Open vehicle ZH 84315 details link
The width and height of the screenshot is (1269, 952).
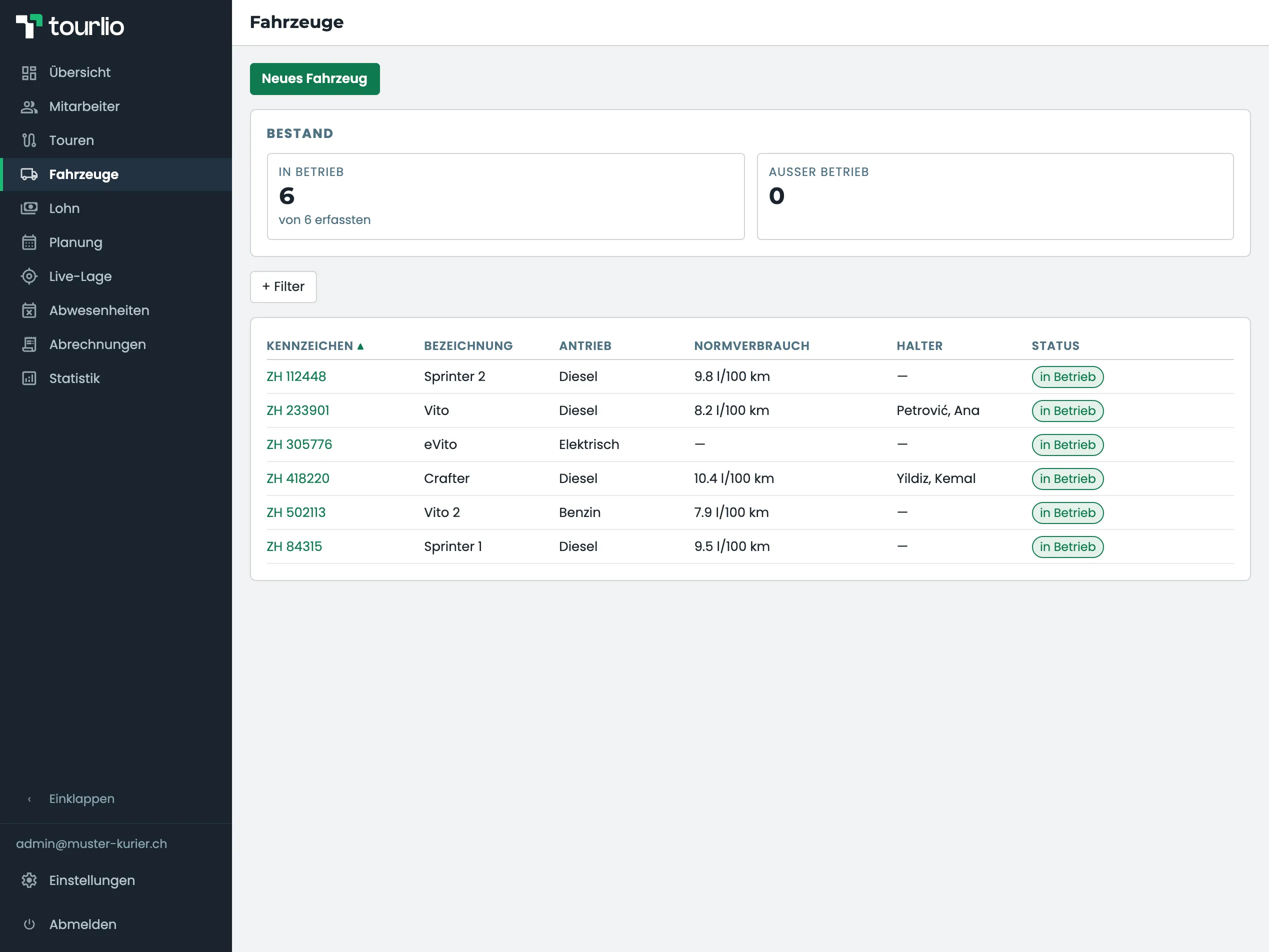coord(294,546)
